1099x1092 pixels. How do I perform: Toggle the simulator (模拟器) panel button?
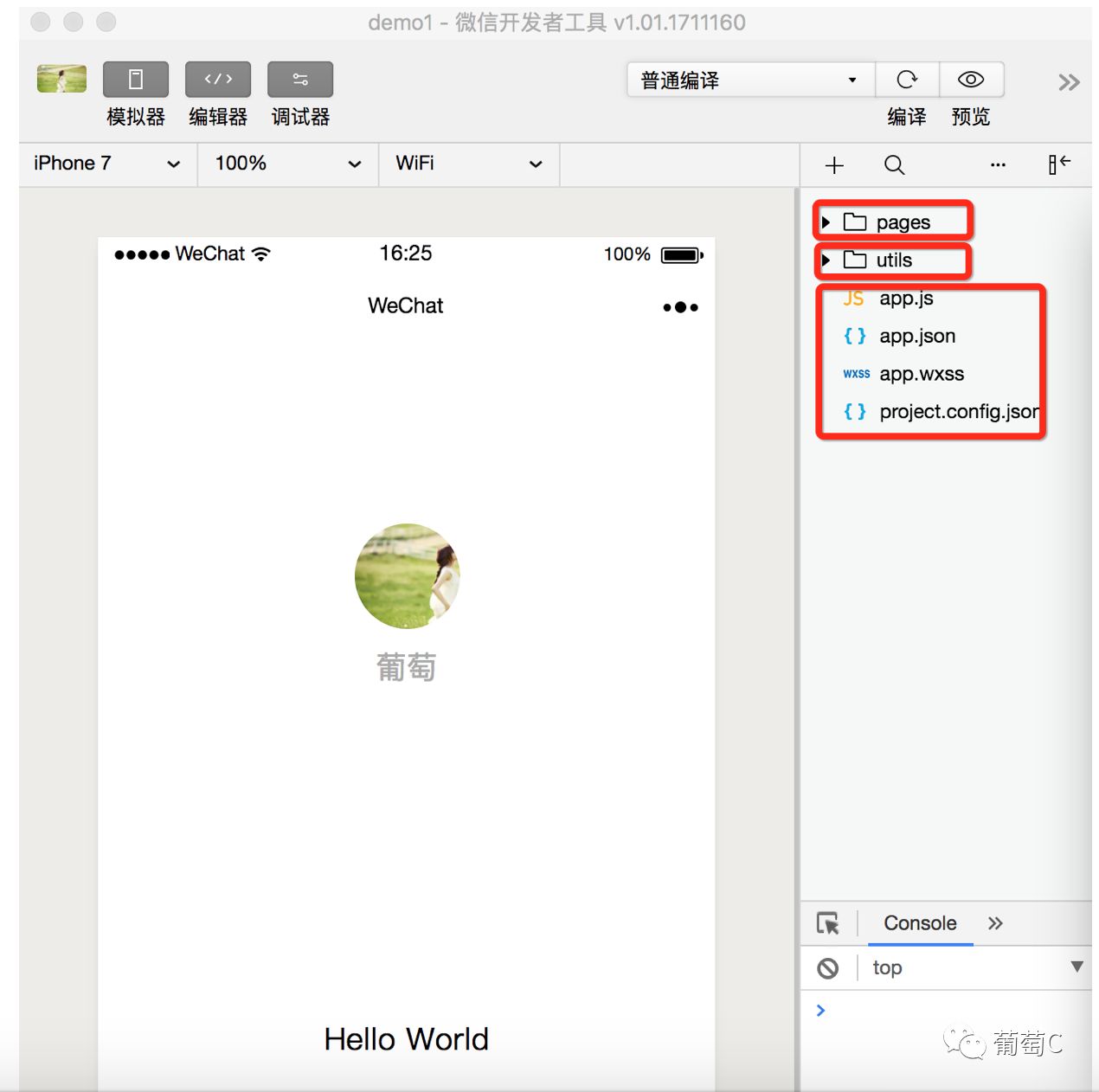coord(136,80)
